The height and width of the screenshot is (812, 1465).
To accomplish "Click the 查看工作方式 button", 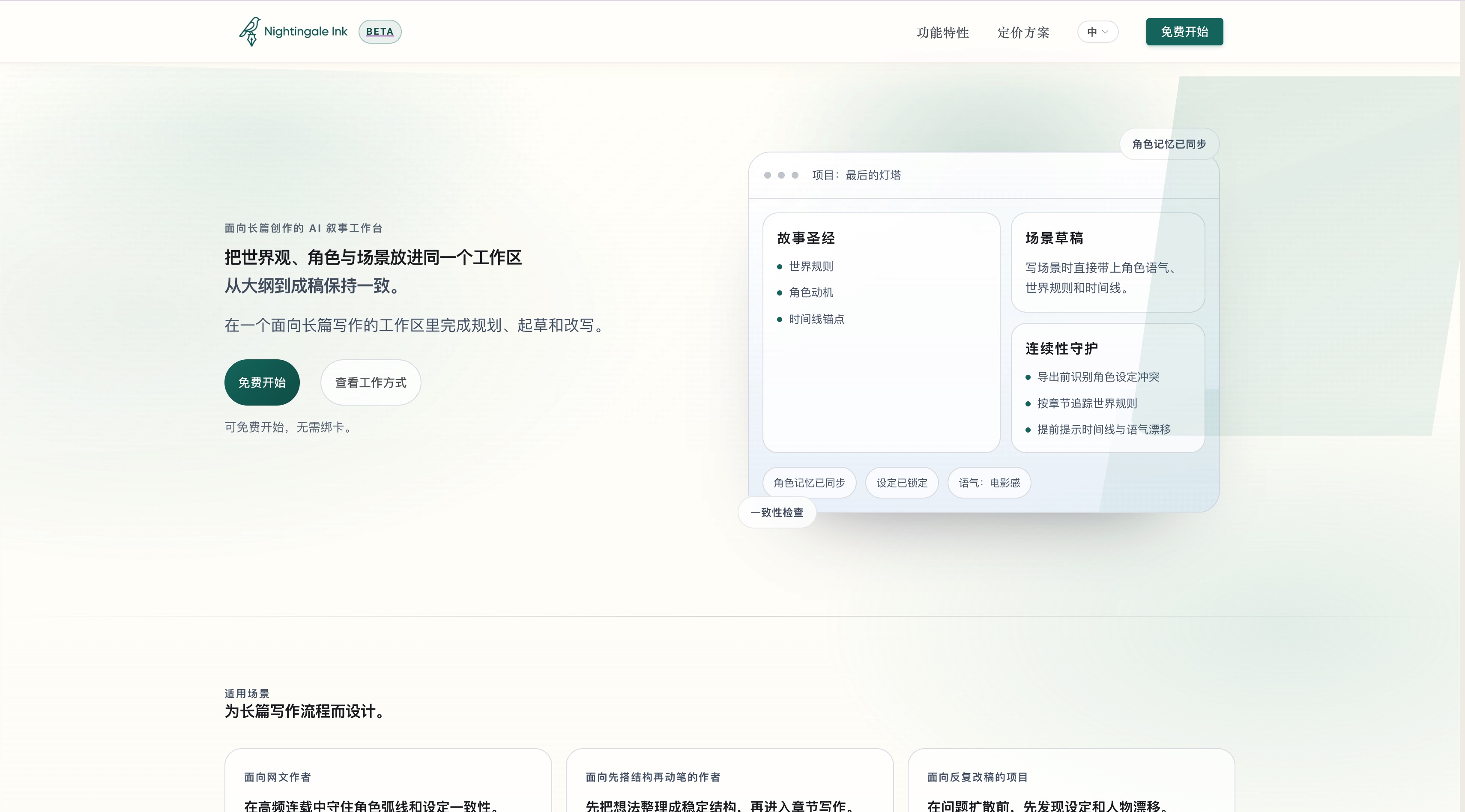I will (370, 382).
